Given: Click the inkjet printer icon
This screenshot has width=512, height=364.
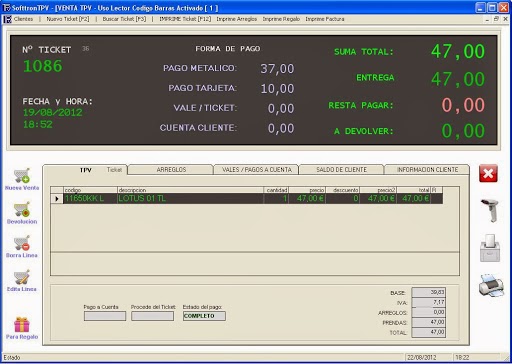Looking at the screenshot, I should click(491, 285).
